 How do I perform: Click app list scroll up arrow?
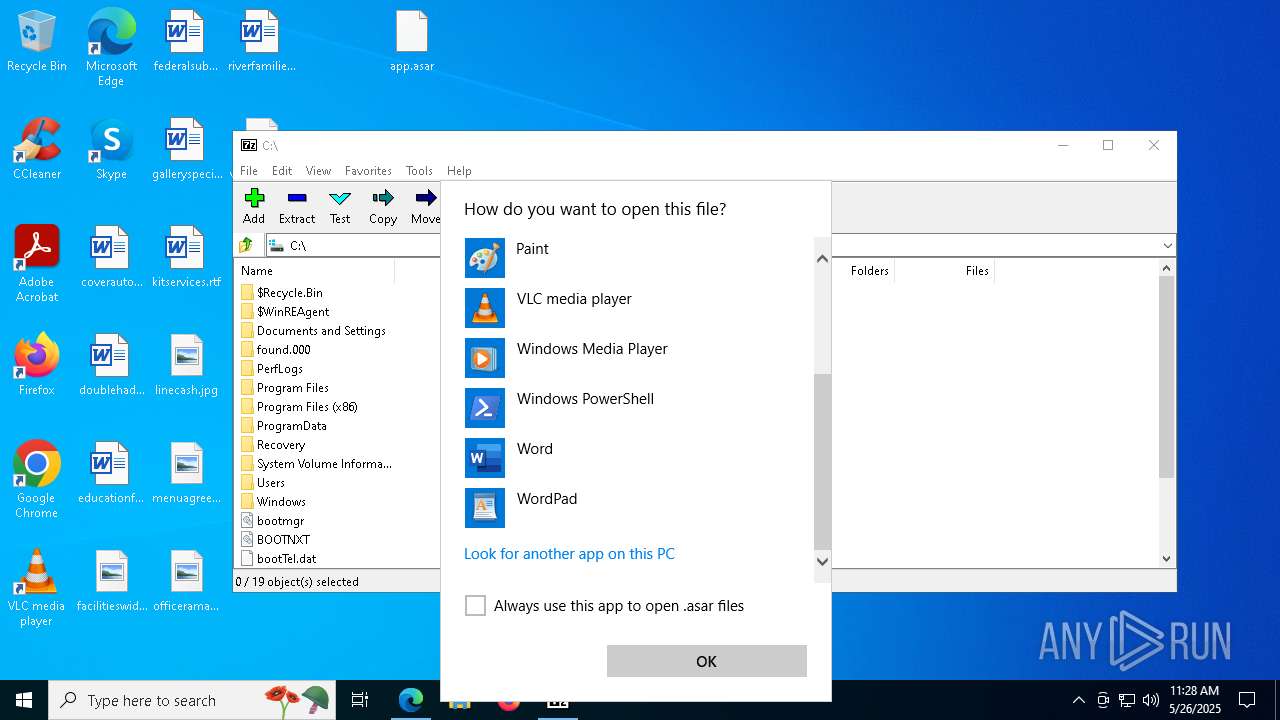click(822, 259)
